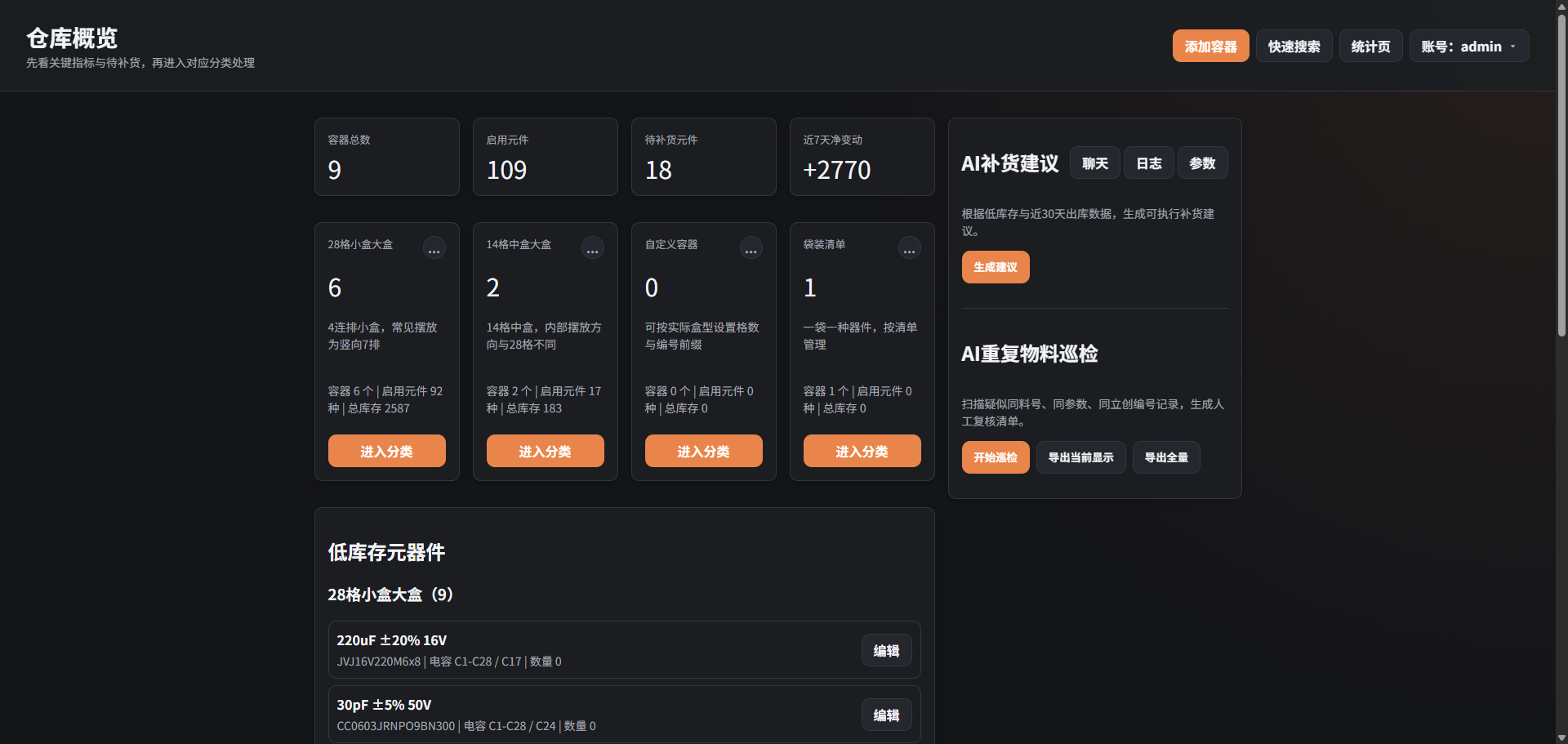Click 生成建议 to generate restock suggestions

point(995,267)
